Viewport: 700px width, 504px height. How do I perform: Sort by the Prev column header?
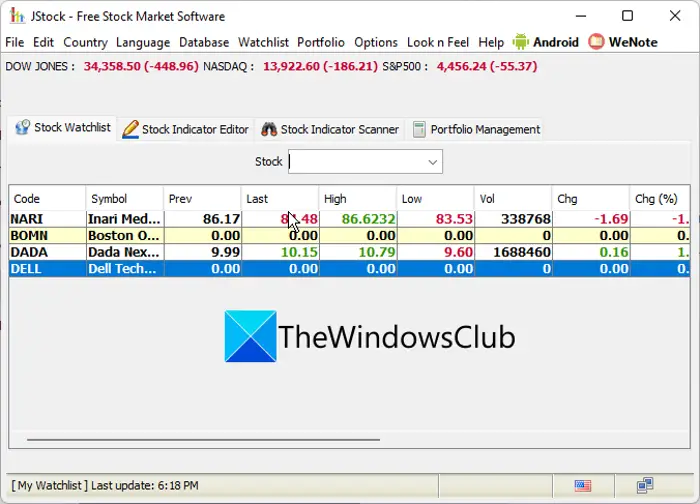[x=202, y=199]
